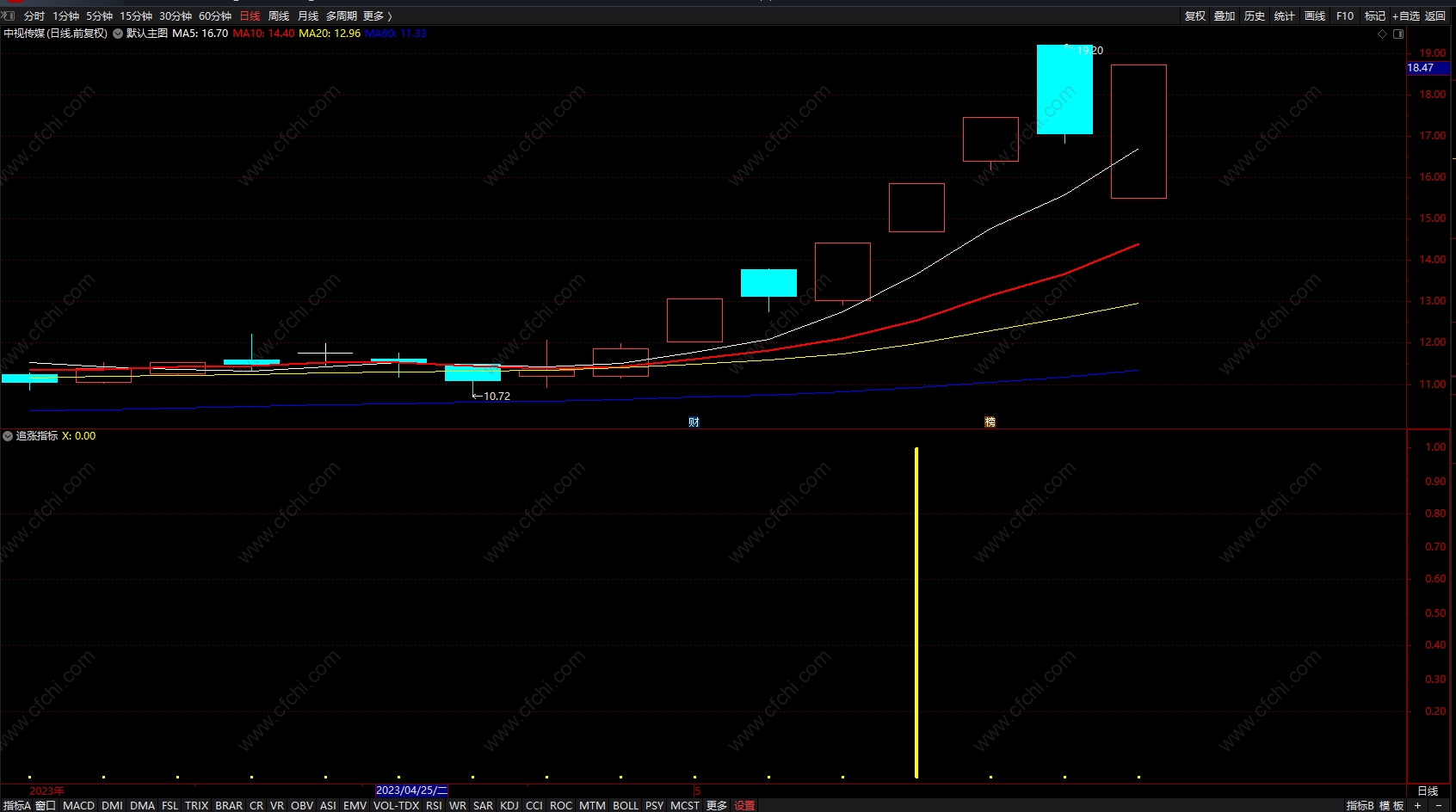Click the 财 marker on the chart

click(694, 421)
